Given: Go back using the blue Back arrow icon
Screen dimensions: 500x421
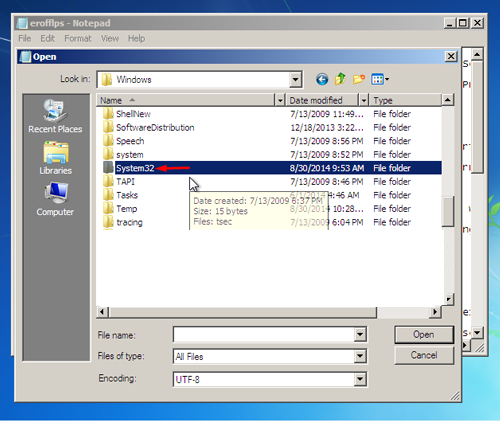Looking at the screenshot, I should pyautogui.click(x=322, y=79).
